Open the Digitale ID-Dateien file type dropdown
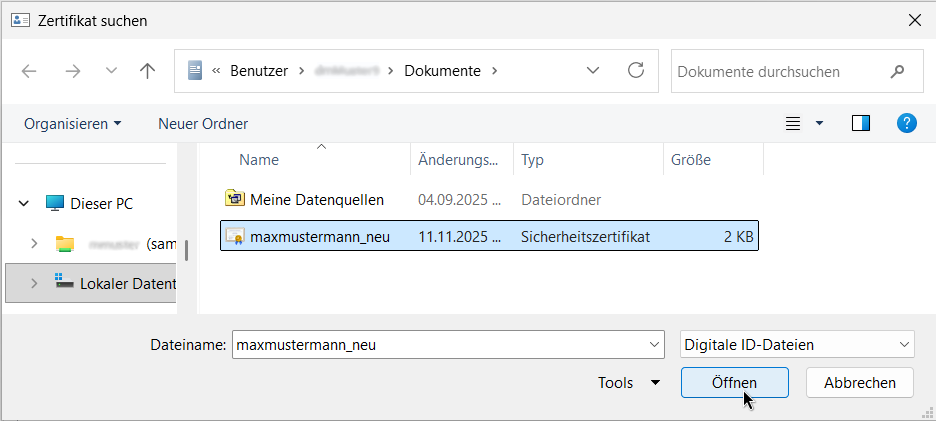Viewport: 936px width, 421px height. (x=797, y=345)
